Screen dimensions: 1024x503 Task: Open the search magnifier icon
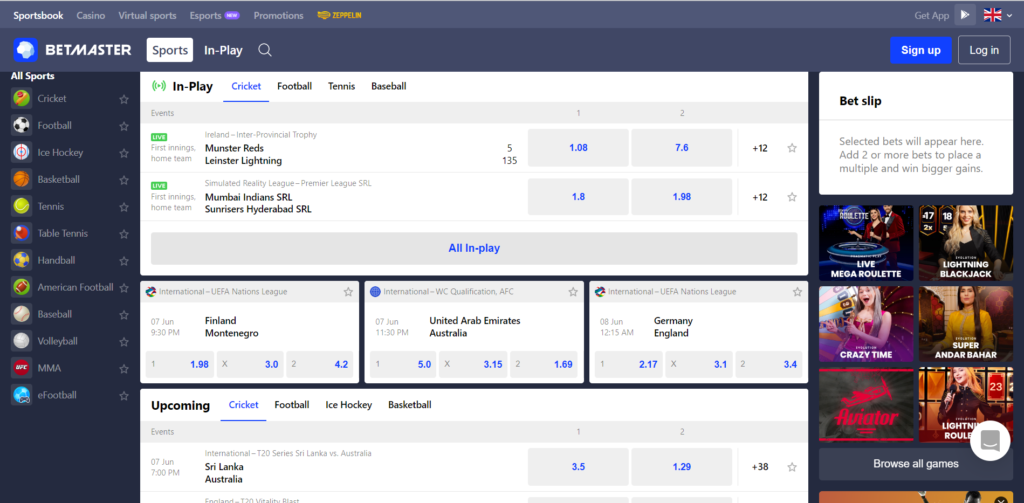click(264, 50)
